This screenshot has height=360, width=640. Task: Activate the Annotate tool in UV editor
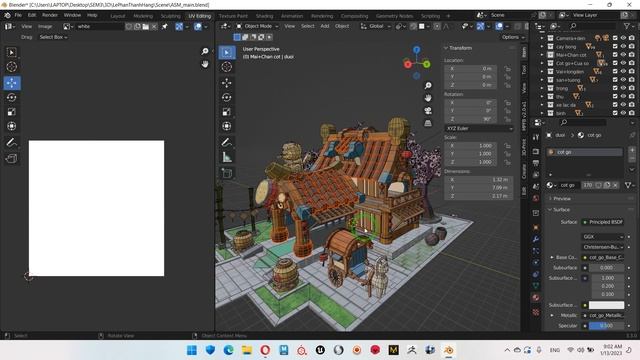coord(11,142)
